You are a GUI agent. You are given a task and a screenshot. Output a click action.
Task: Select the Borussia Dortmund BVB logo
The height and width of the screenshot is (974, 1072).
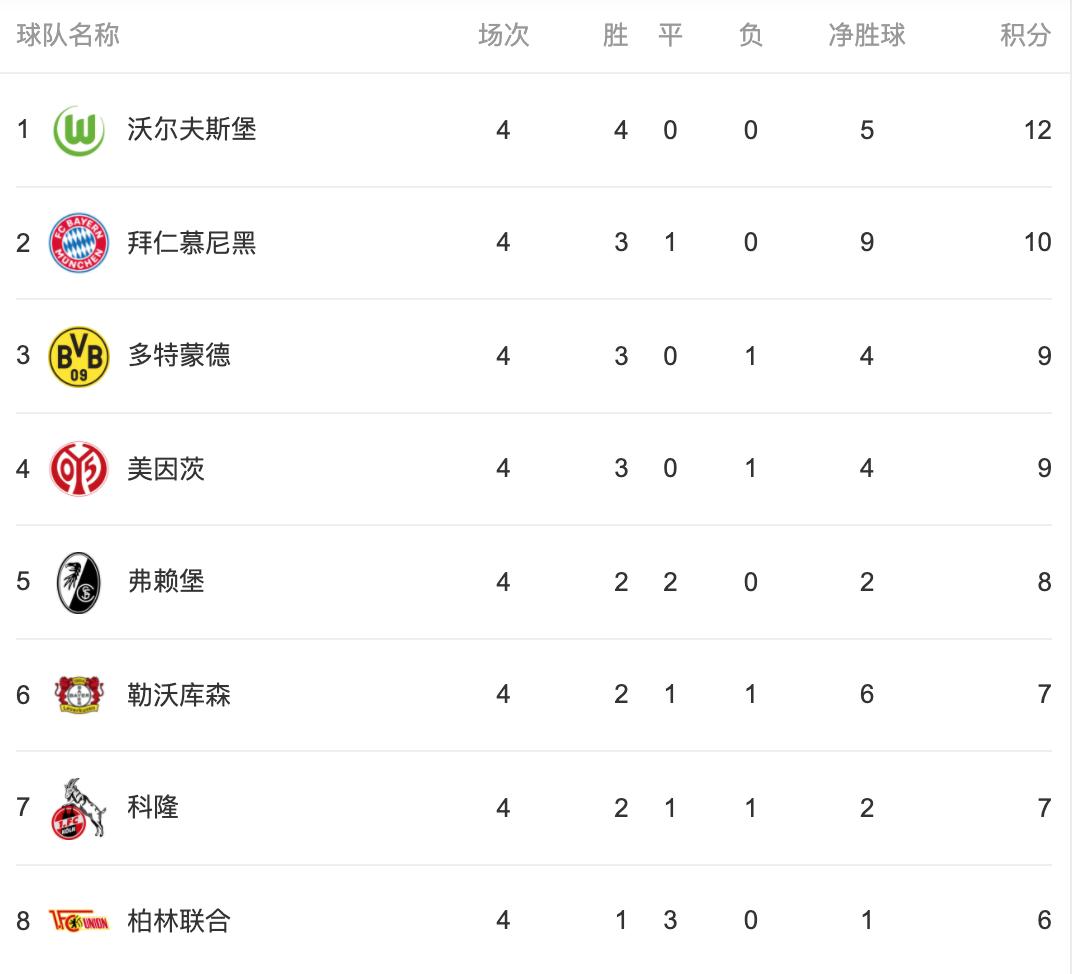click(x=79, y=356)
